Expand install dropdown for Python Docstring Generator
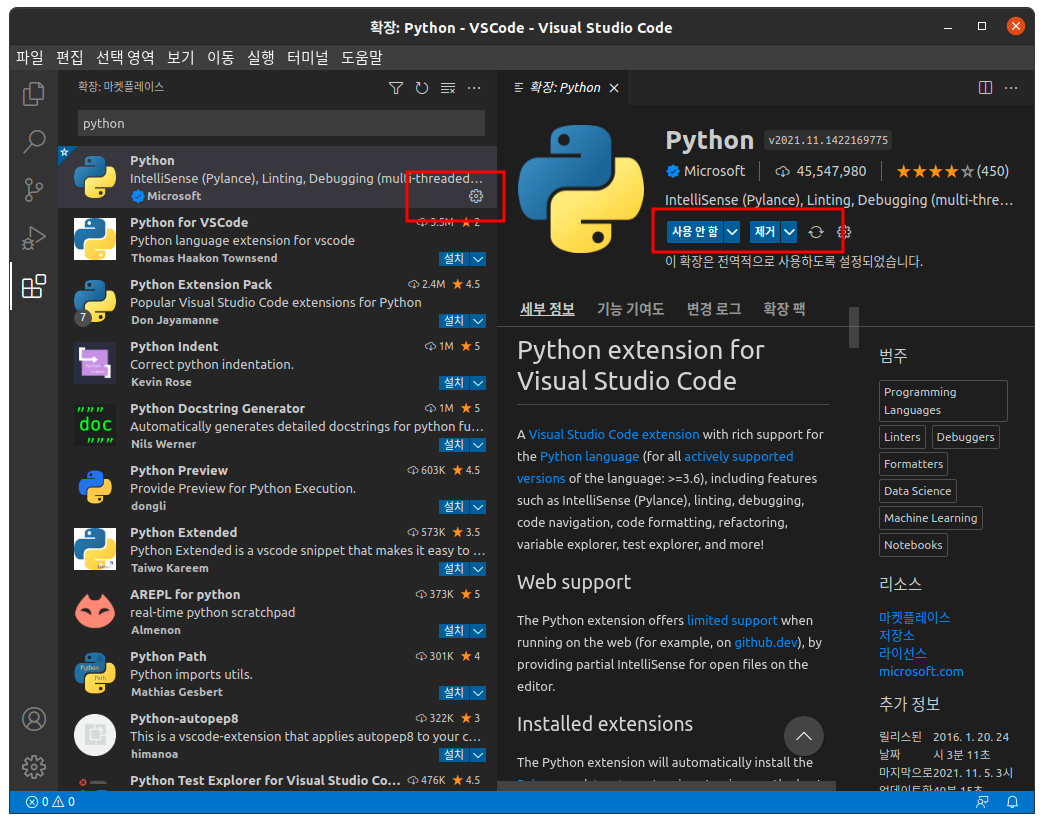The height and width of the screenshot is (823, 1044). (478, 445)
